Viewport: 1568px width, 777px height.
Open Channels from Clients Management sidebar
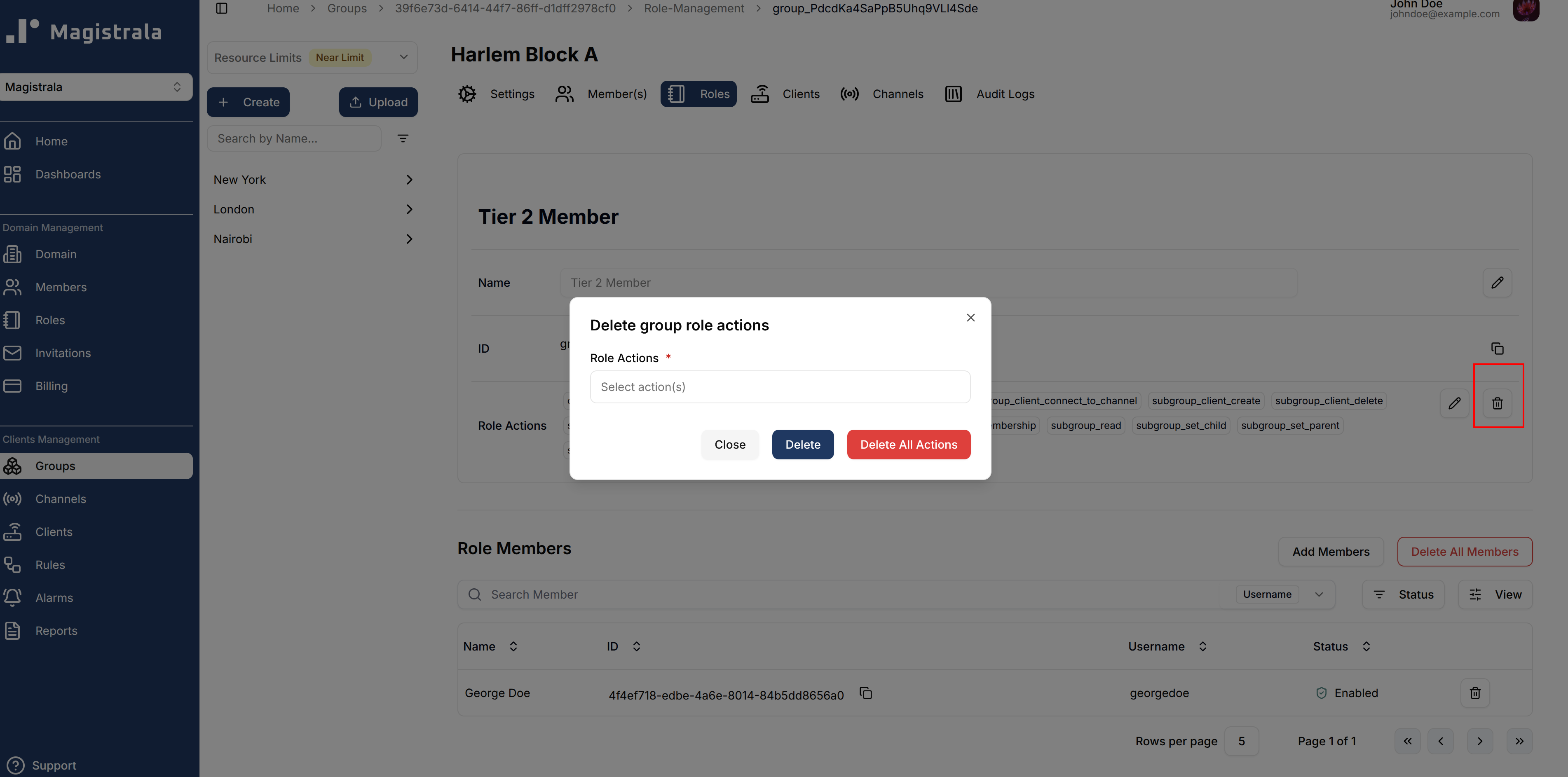[x=60, y=498]
